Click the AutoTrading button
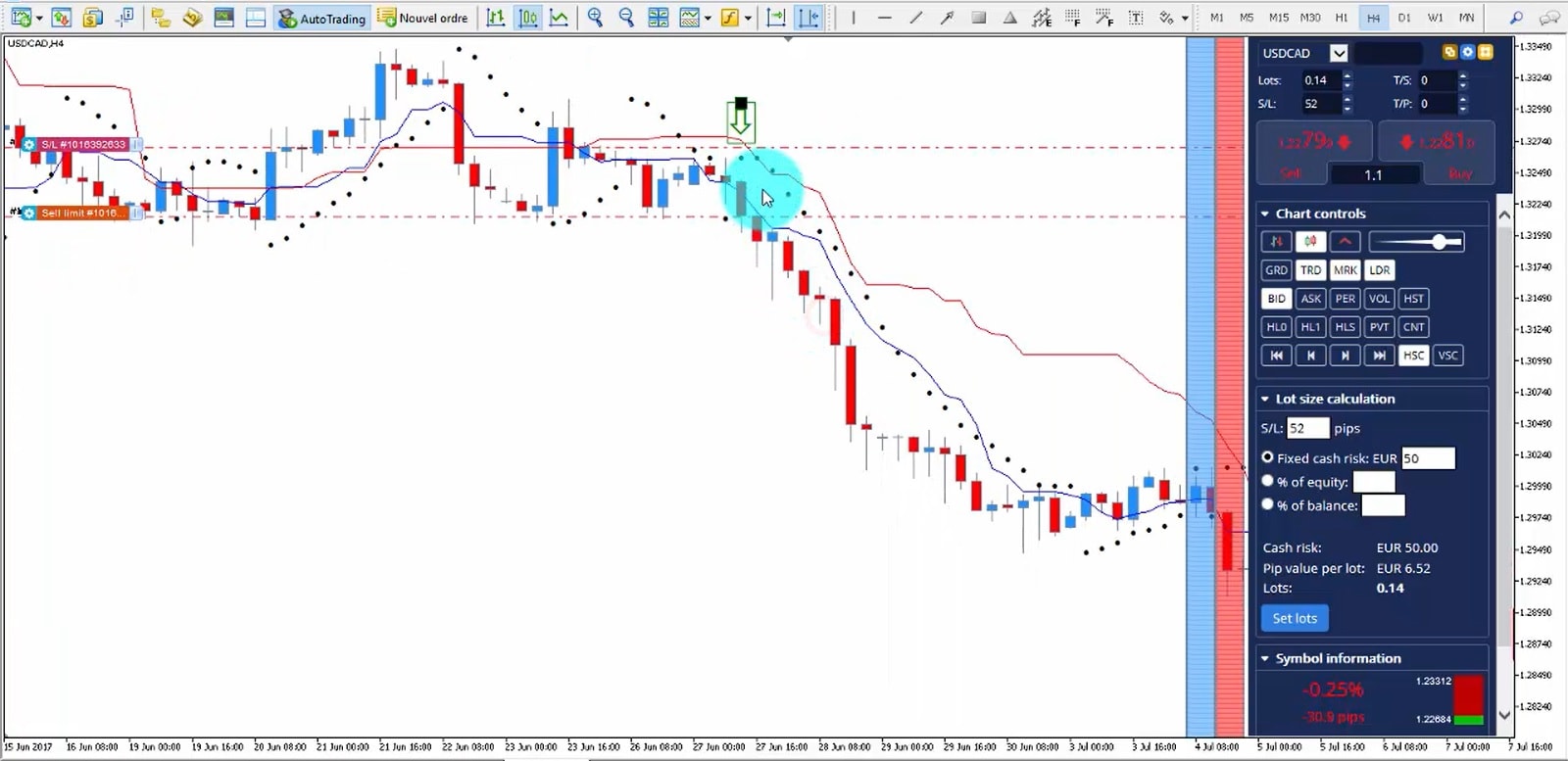The height and width of the screenshot is (761, 1568). [x=321, y=18]
